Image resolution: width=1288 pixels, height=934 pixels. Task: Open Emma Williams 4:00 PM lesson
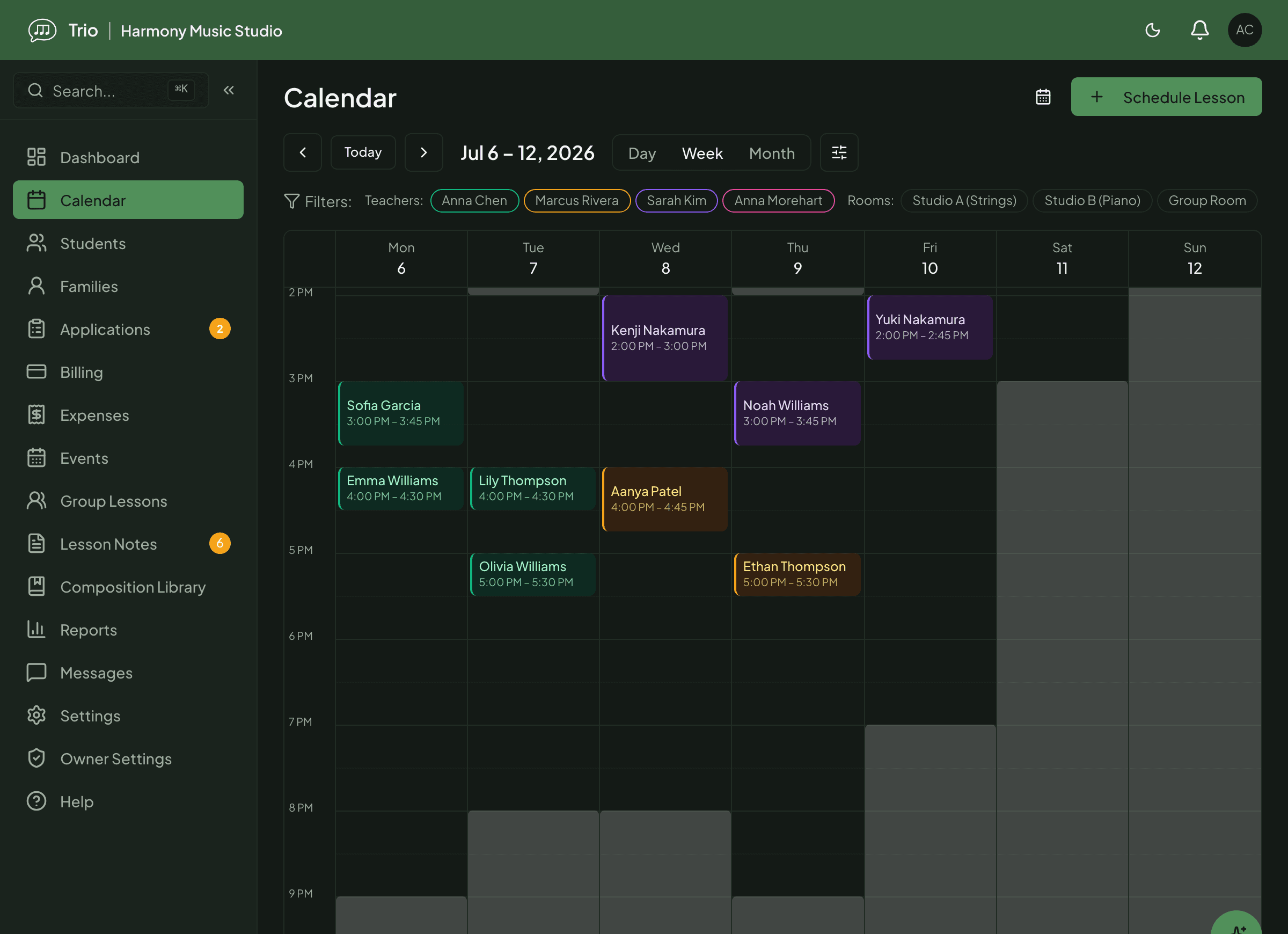coord(401,488)
